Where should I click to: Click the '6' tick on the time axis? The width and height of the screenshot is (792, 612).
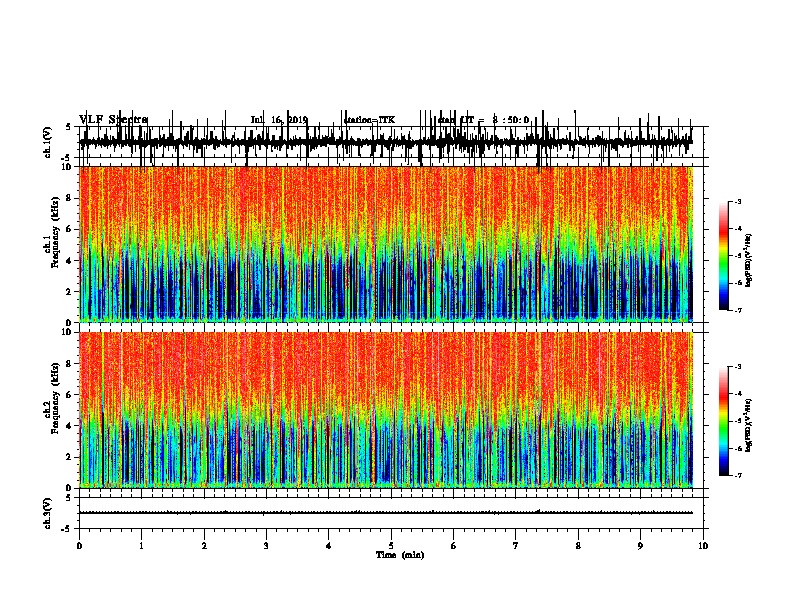pos(454,546)
